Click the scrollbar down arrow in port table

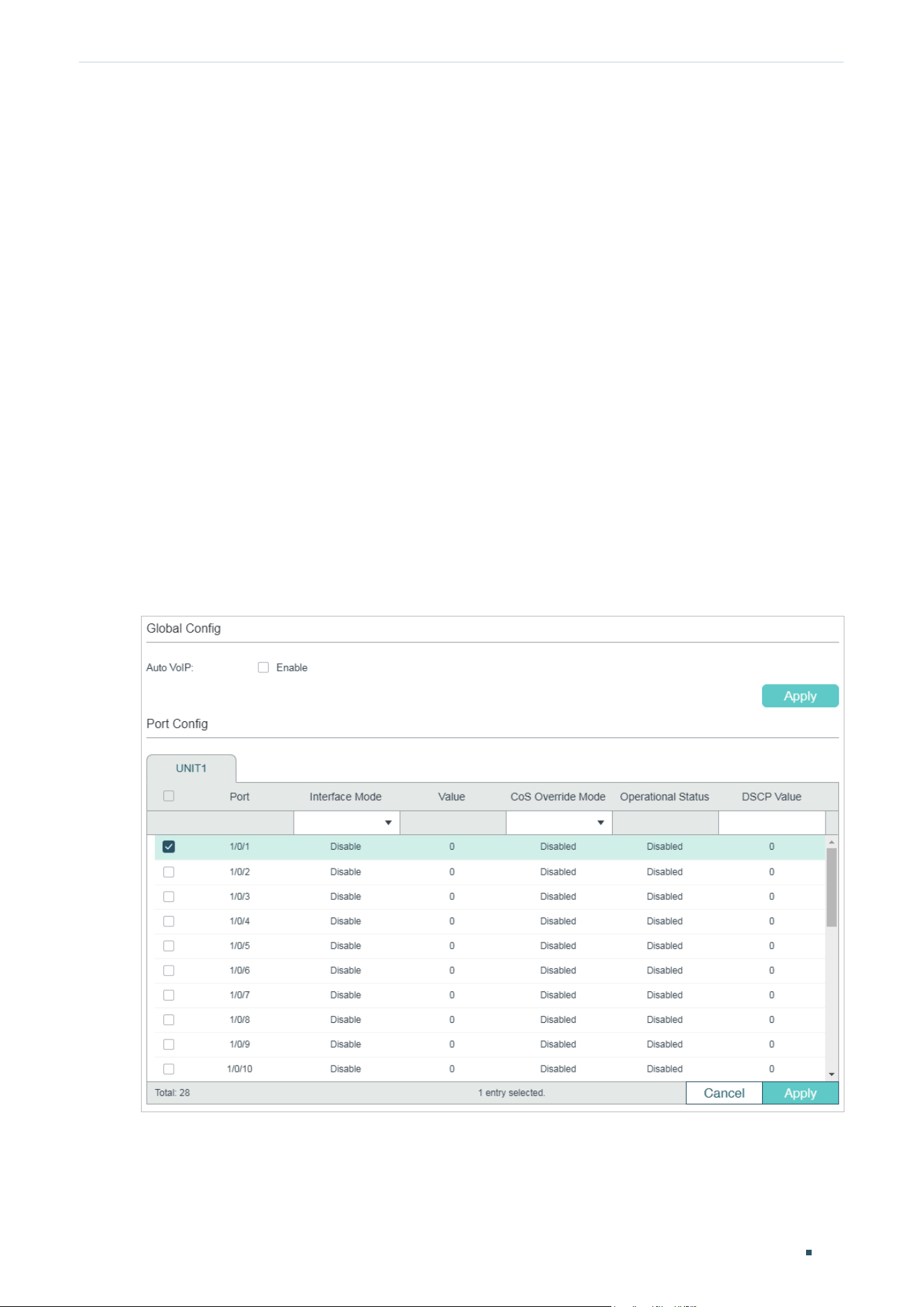(x=831, y=1075)
